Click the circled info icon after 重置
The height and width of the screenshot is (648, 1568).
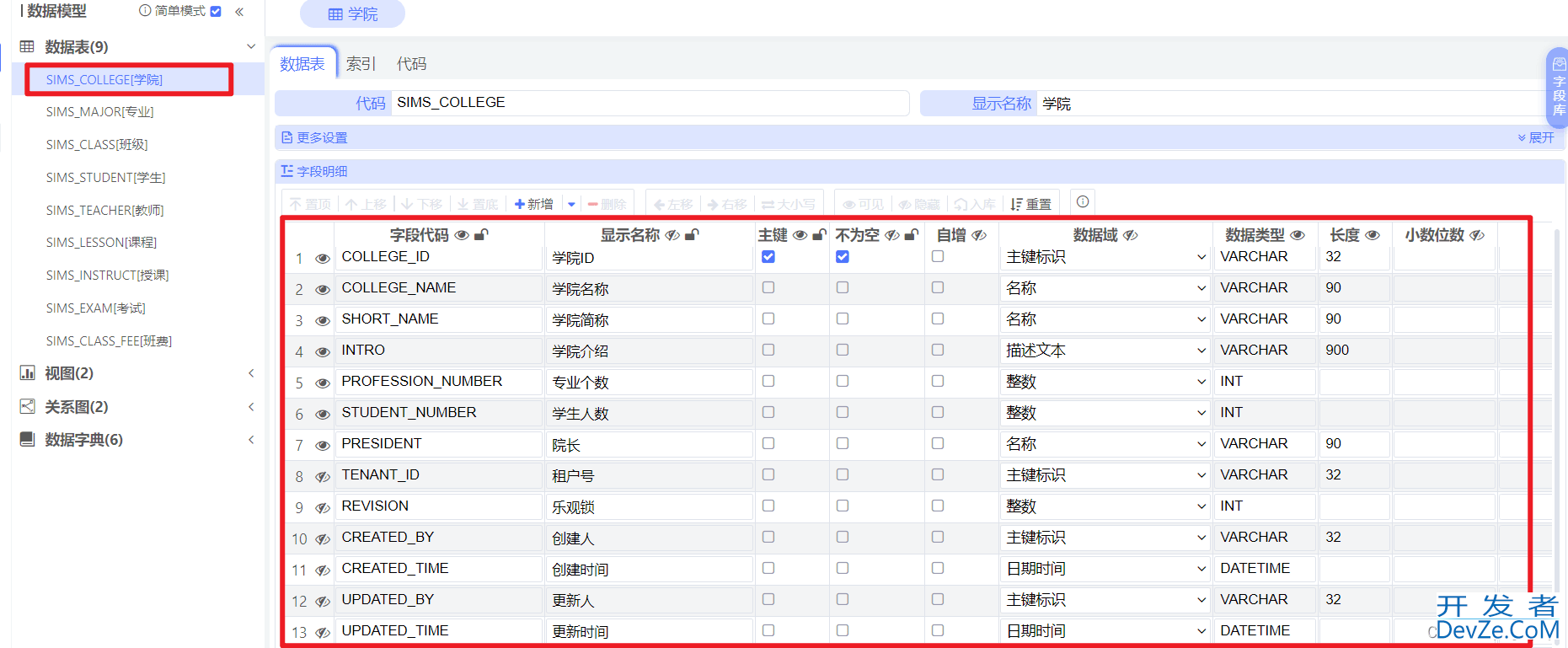point(1083,201)
